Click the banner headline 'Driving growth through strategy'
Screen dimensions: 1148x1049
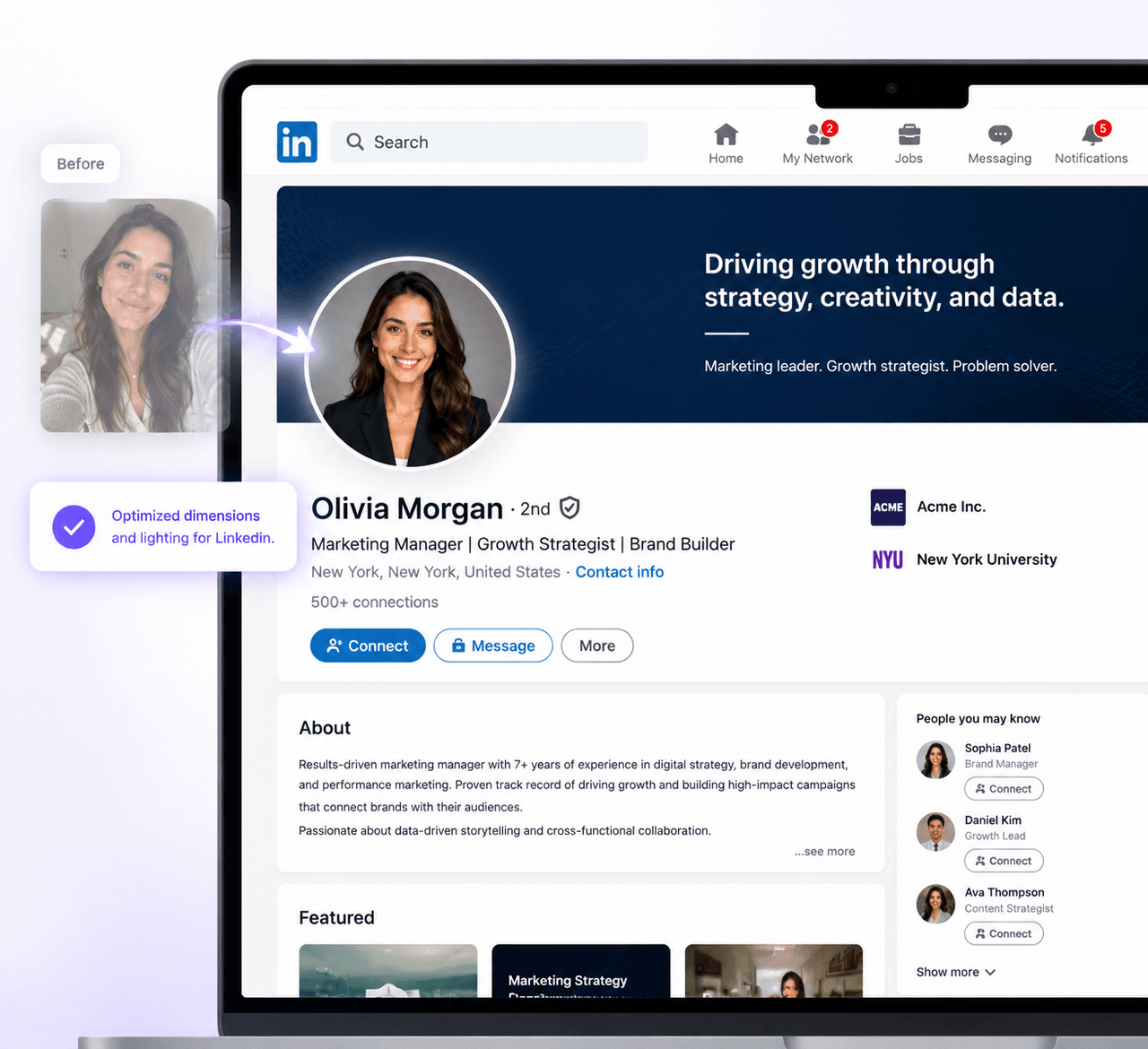[x=884, y=281]
